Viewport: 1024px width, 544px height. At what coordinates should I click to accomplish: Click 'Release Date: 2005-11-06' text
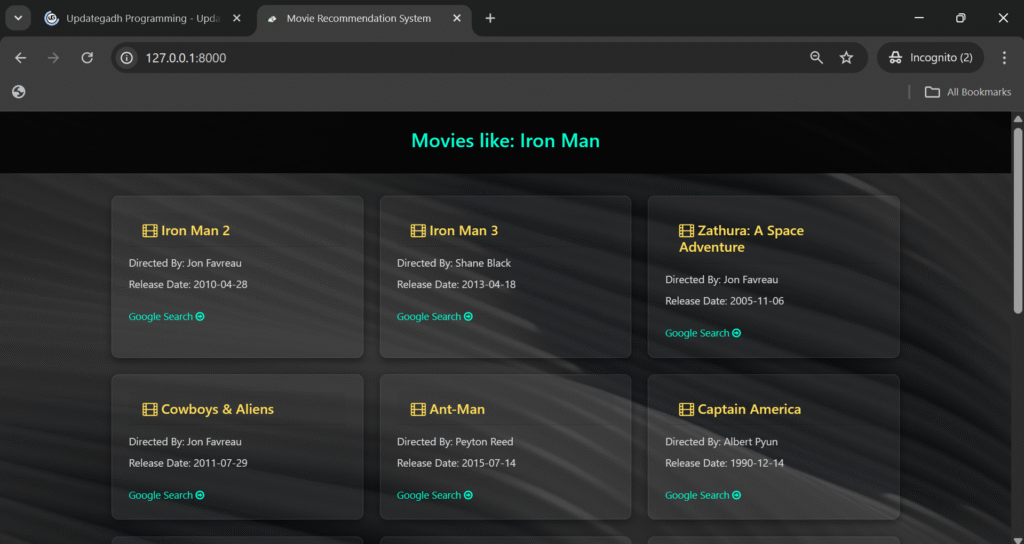pos(725,301)
